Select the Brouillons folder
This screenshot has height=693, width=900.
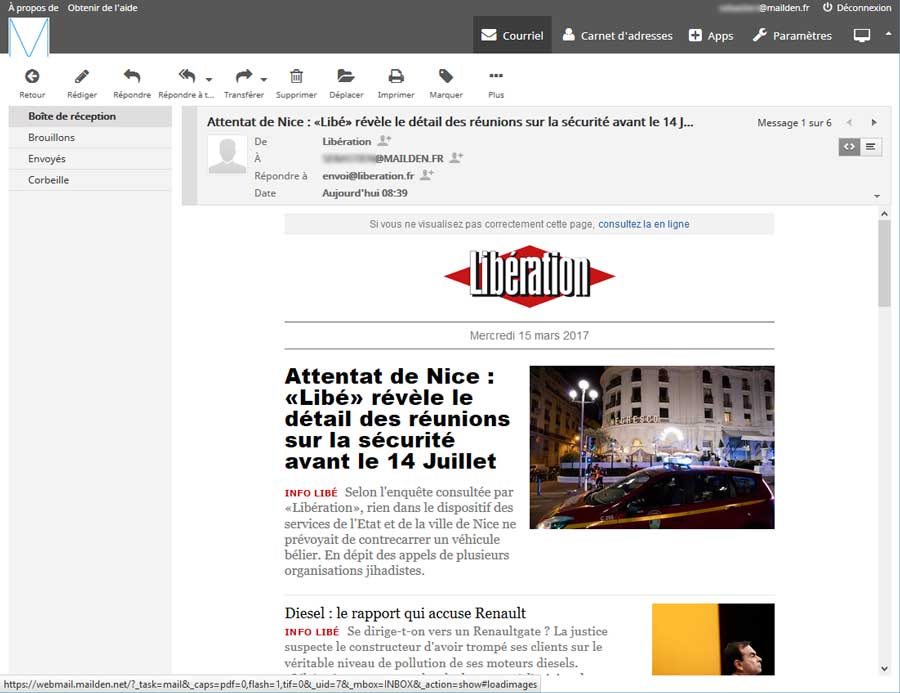tap(90, 137)
